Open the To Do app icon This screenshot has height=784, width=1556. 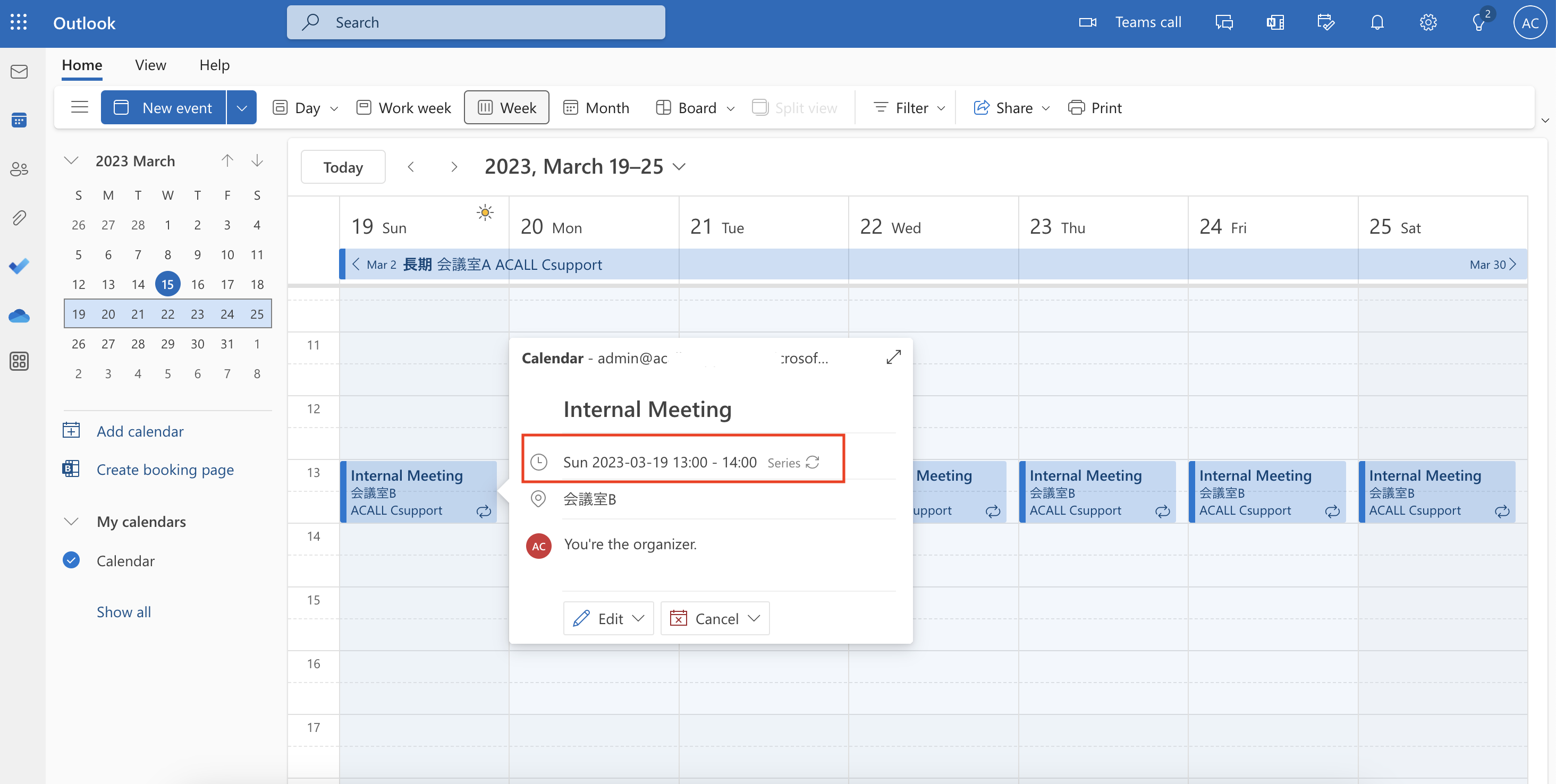[19, 266]
